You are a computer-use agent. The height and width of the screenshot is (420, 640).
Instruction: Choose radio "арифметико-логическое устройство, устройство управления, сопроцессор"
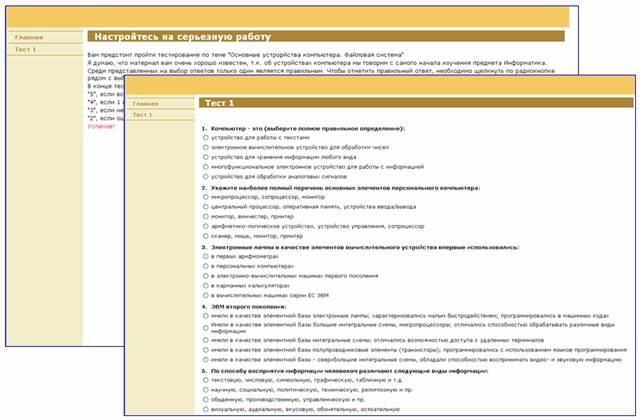206,226
